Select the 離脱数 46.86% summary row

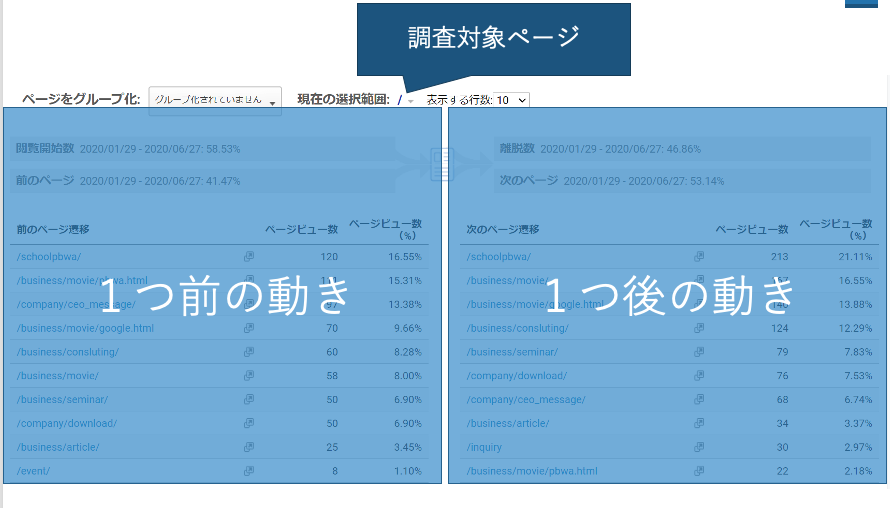click(682, 149)
